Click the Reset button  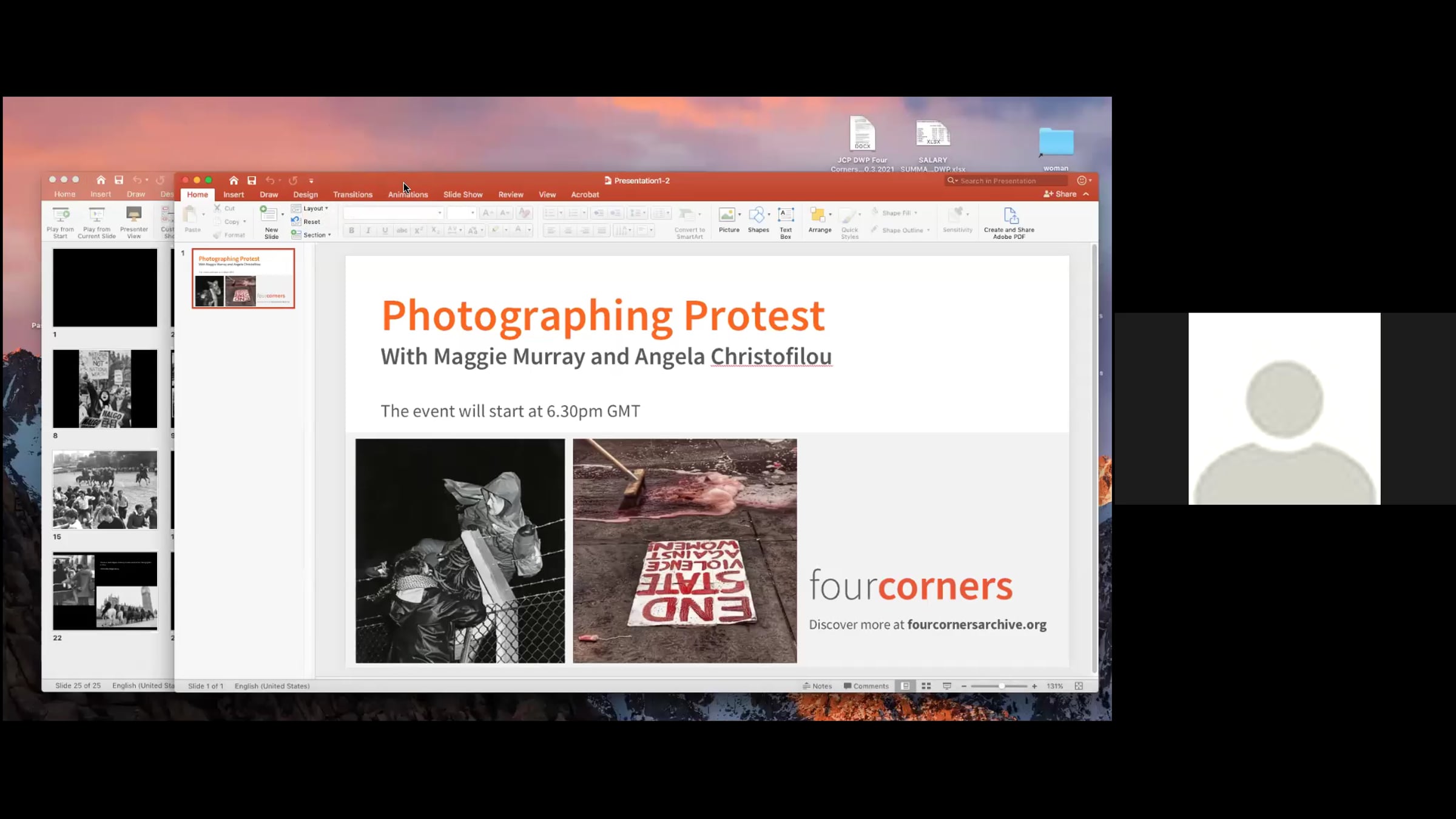click(x=311, y=221)
